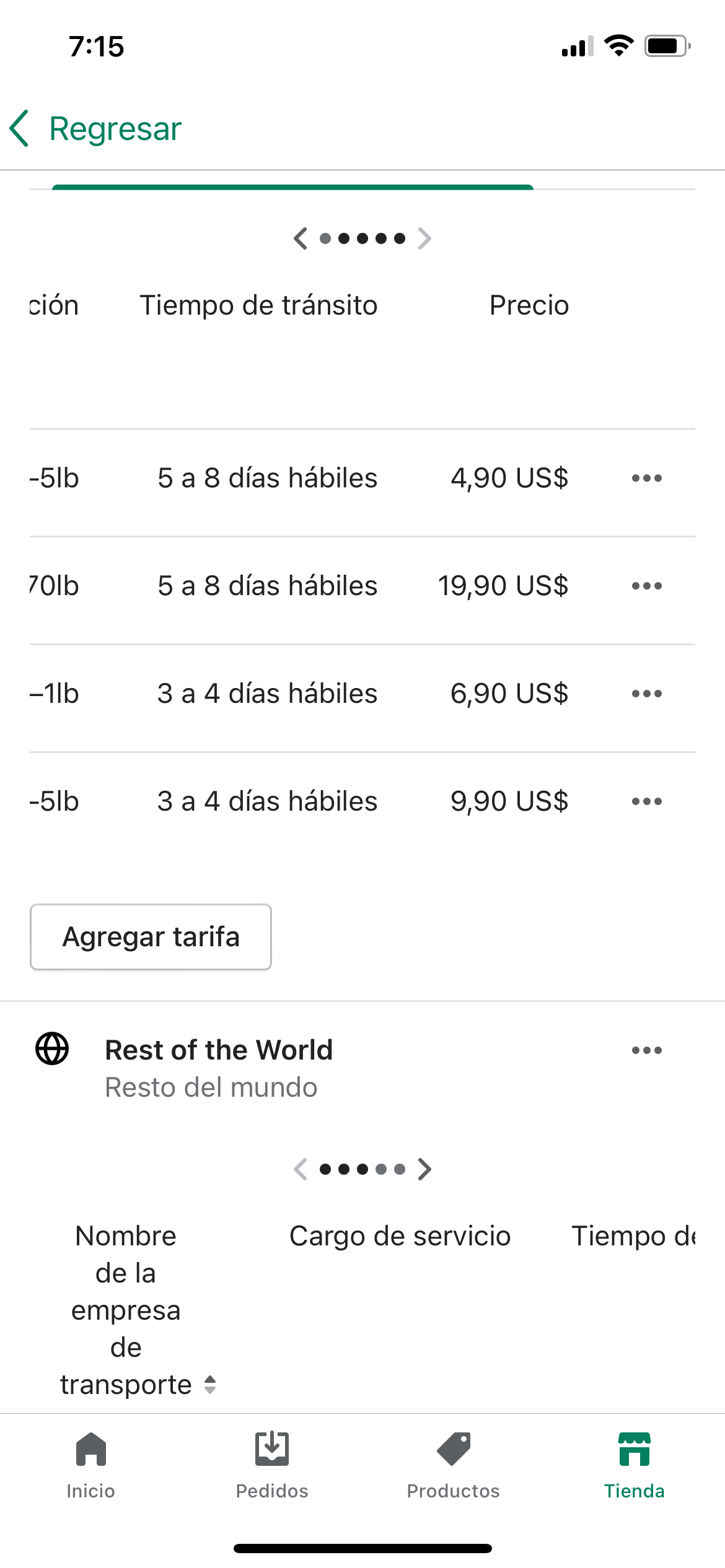Image resolution: width=725 pixels, height=1568 pixels.
Task: Tap the Tiempo de tránsito column header
Action: (258, 305)
